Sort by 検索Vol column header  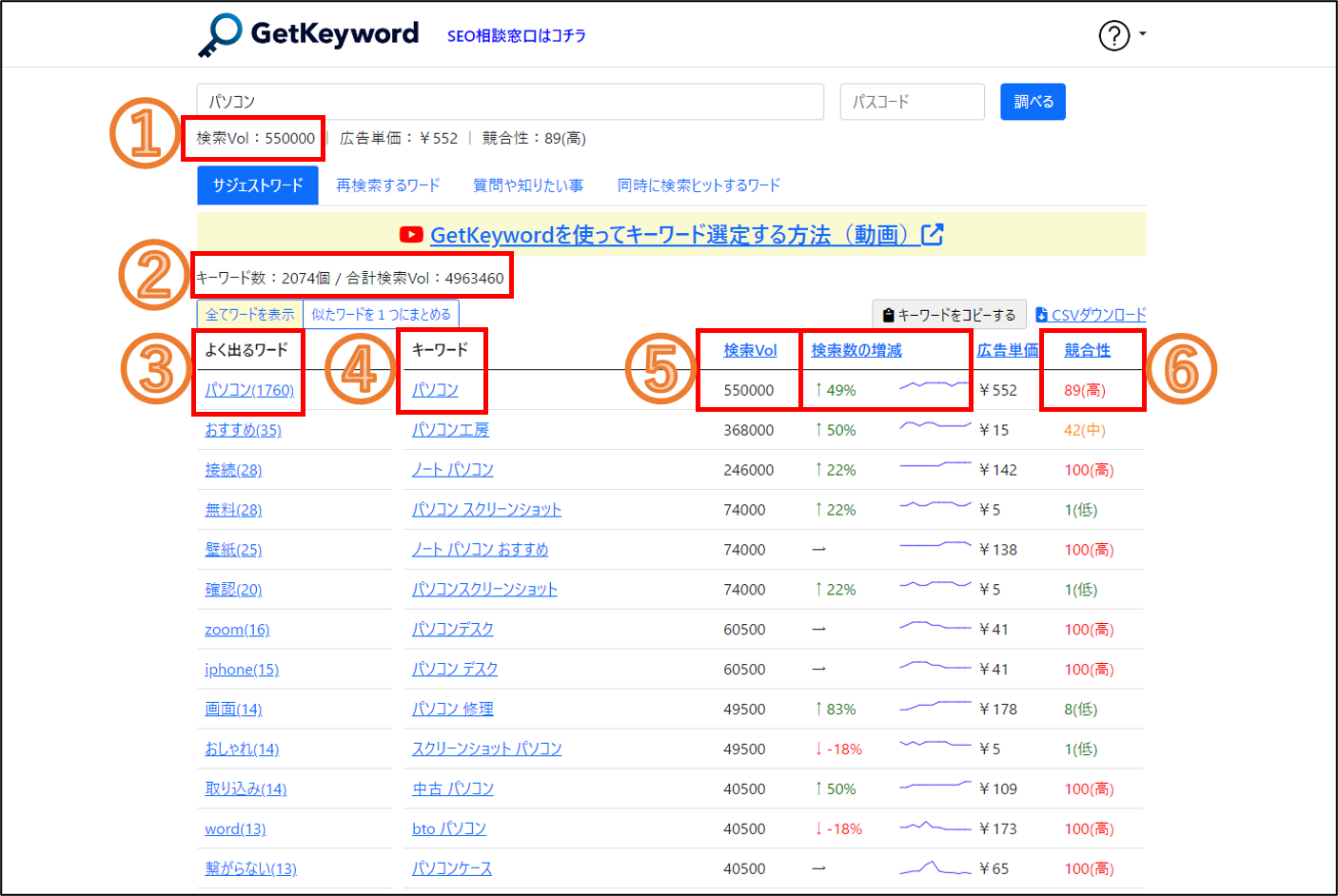750,350
